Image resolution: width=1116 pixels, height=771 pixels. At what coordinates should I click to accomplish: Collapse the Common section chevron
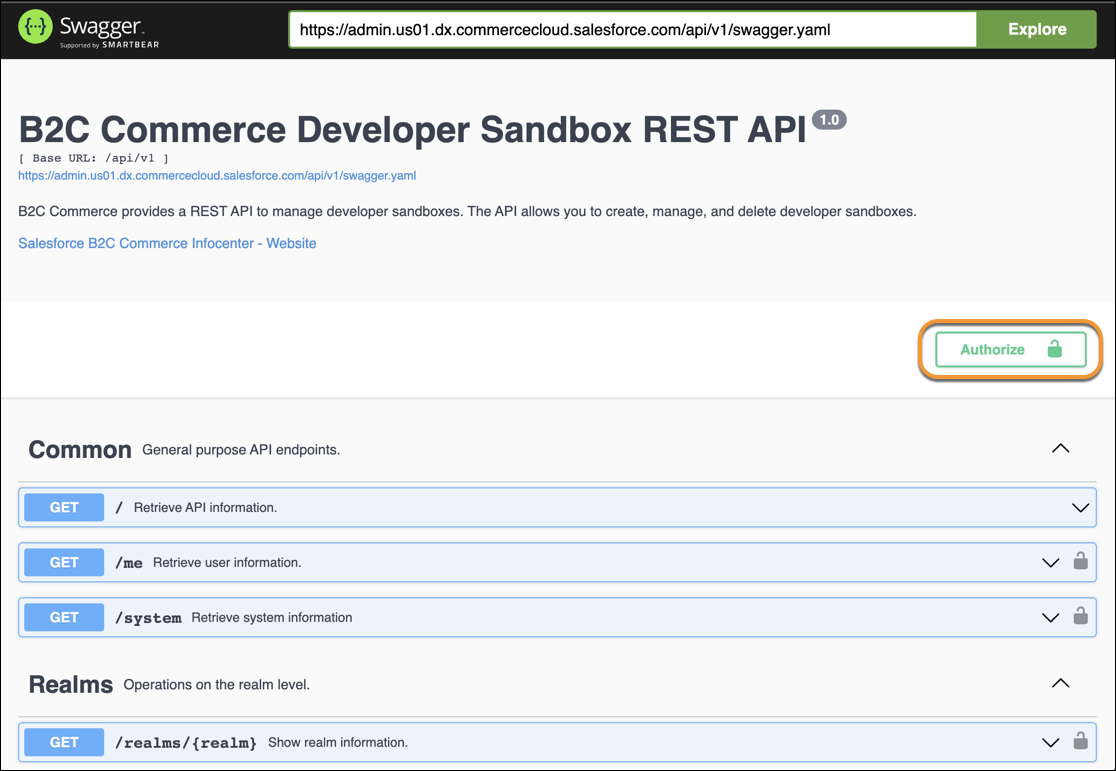tap(1060, 449)
